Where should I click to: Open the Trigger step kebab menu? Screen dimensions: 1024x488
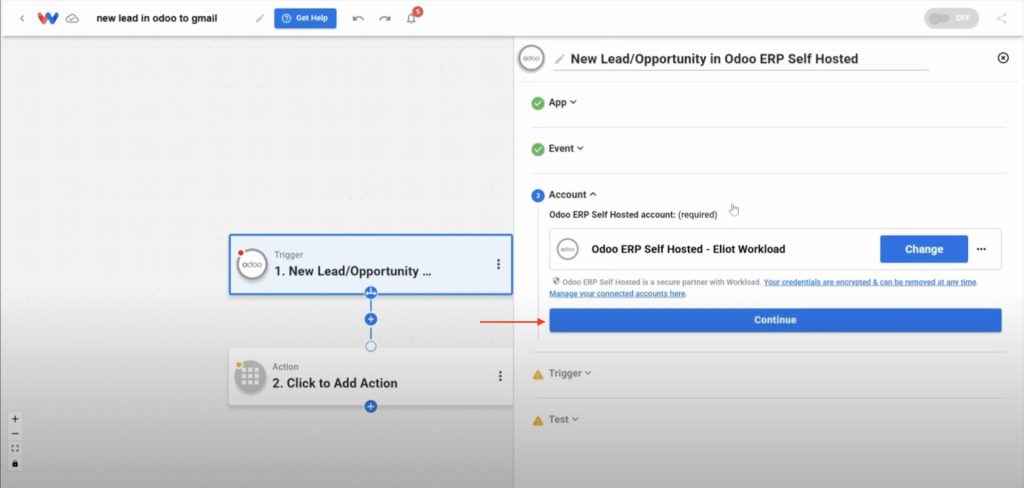[x=498, y=264]
